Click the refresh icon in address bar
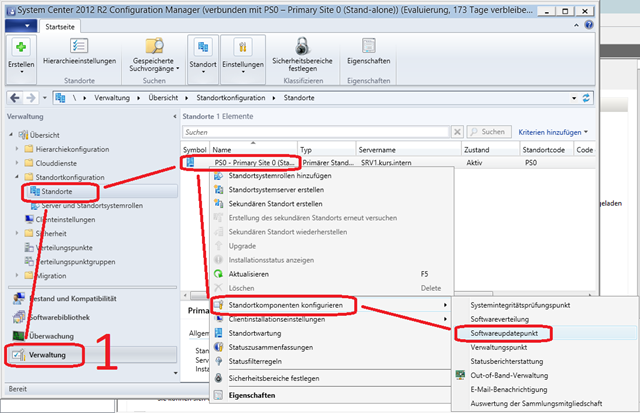 point(586,98)
